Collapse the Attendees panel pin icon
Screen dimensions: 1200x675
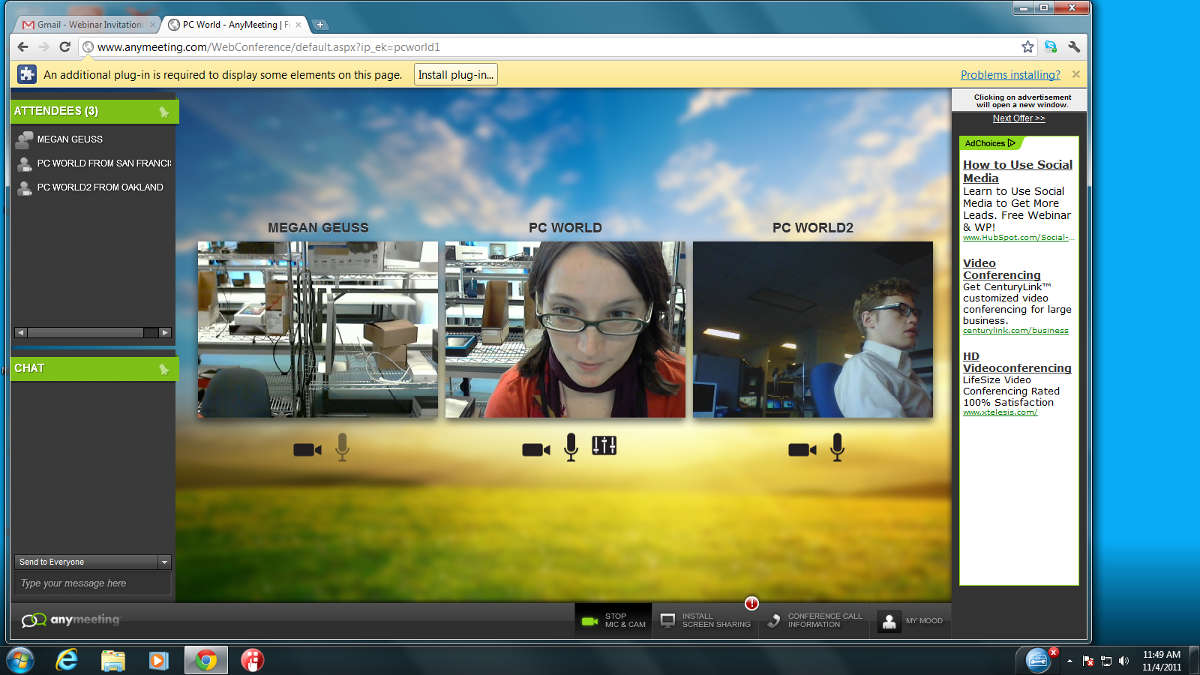pyautogui.click(x=164, y=112)
